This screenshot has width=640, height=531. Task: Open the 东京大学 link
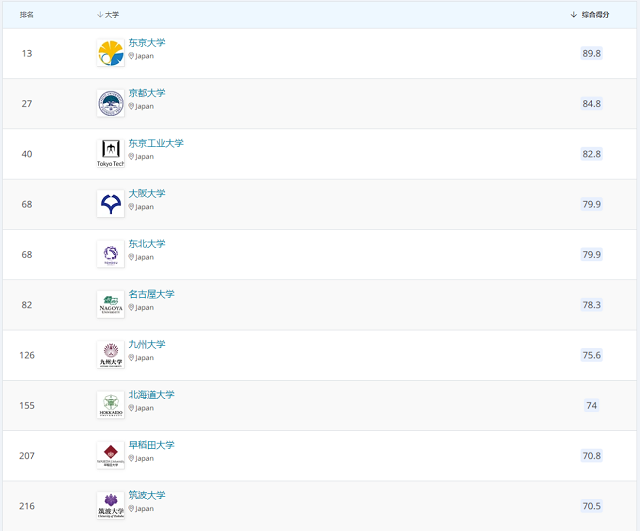[x=147, y=42]
